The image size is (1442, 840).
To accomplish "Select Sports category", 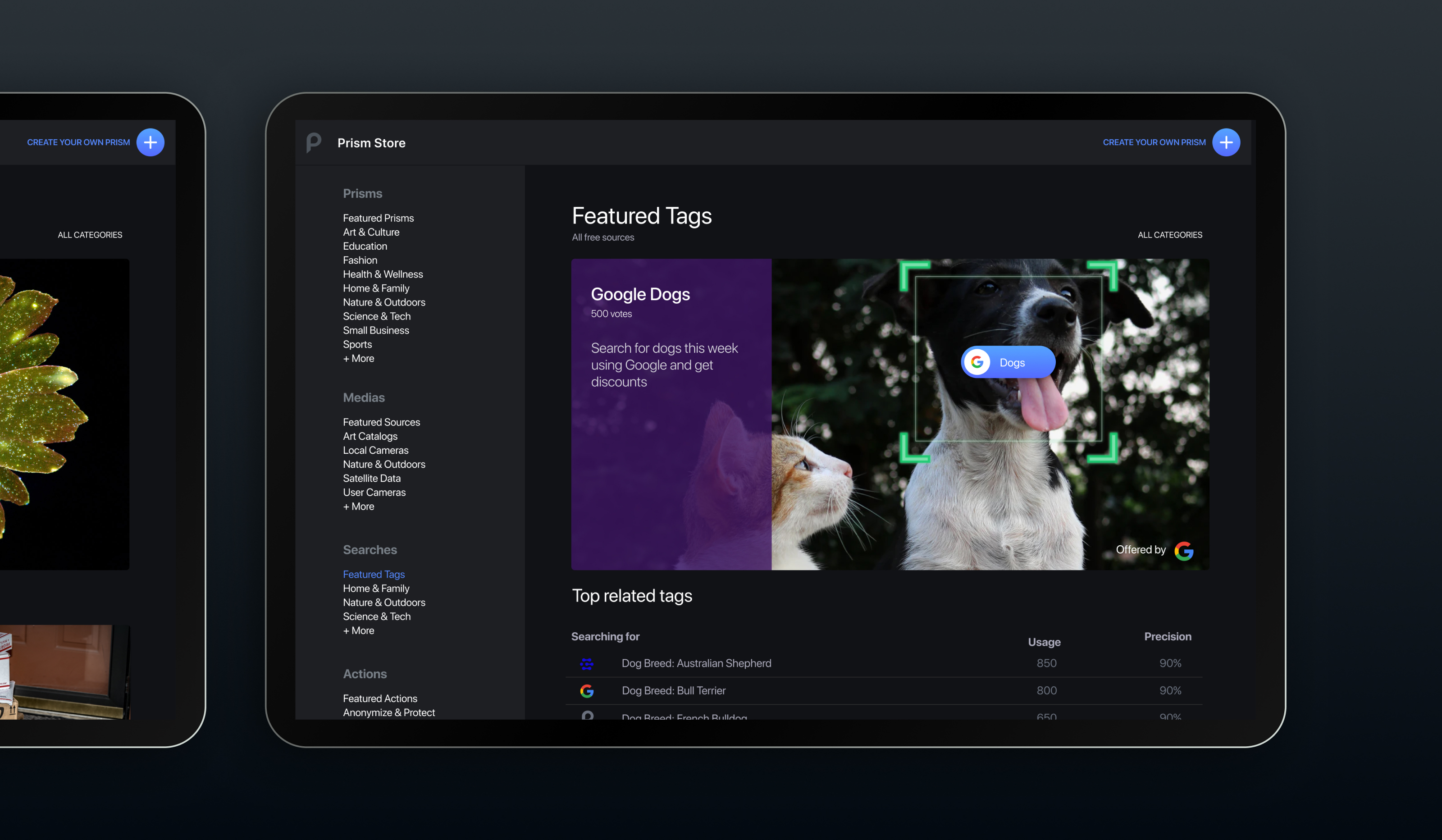I will (x=357, y=344).
